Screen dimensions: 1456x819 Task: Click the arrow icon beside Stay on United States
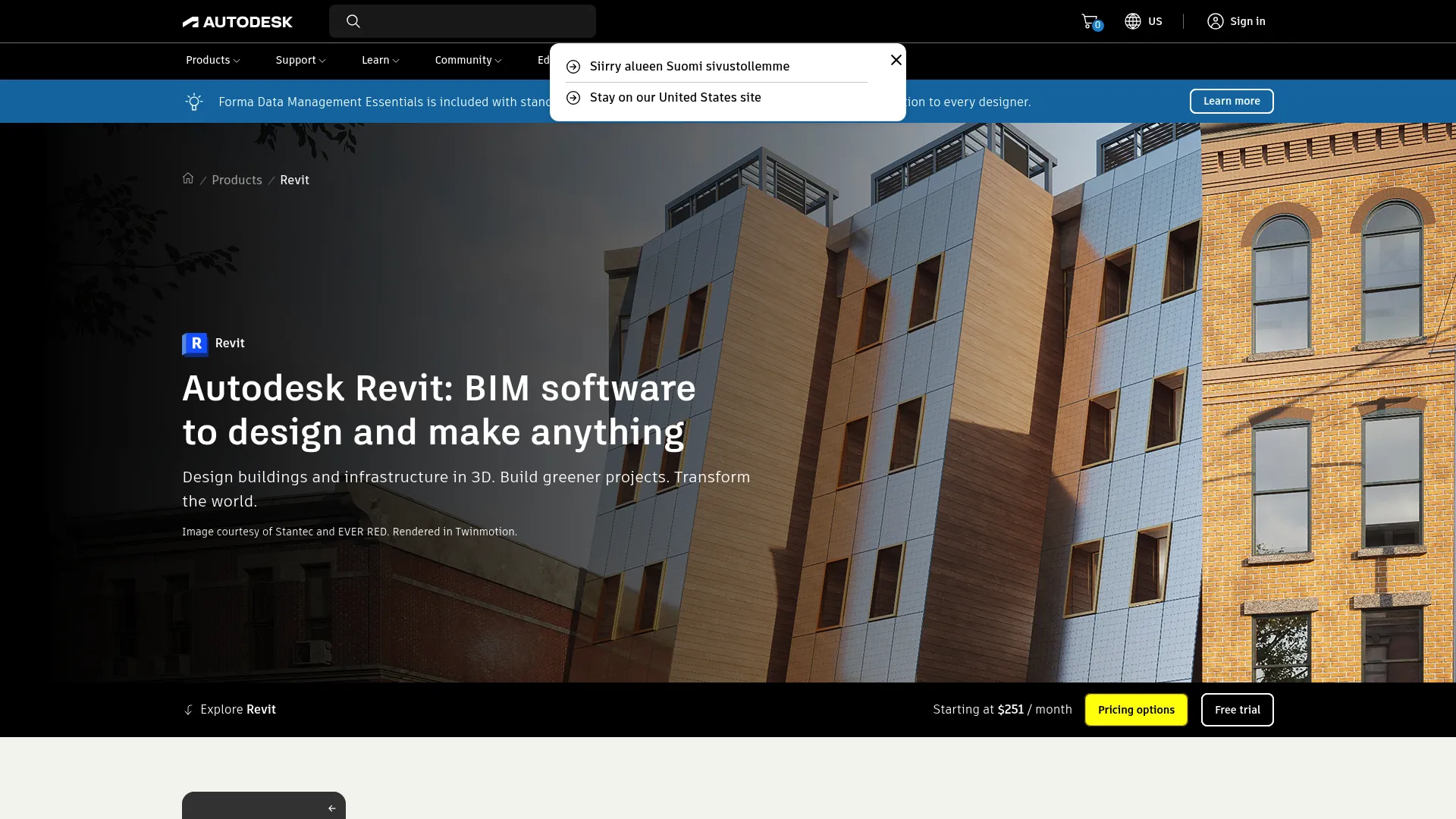point(573,98)
